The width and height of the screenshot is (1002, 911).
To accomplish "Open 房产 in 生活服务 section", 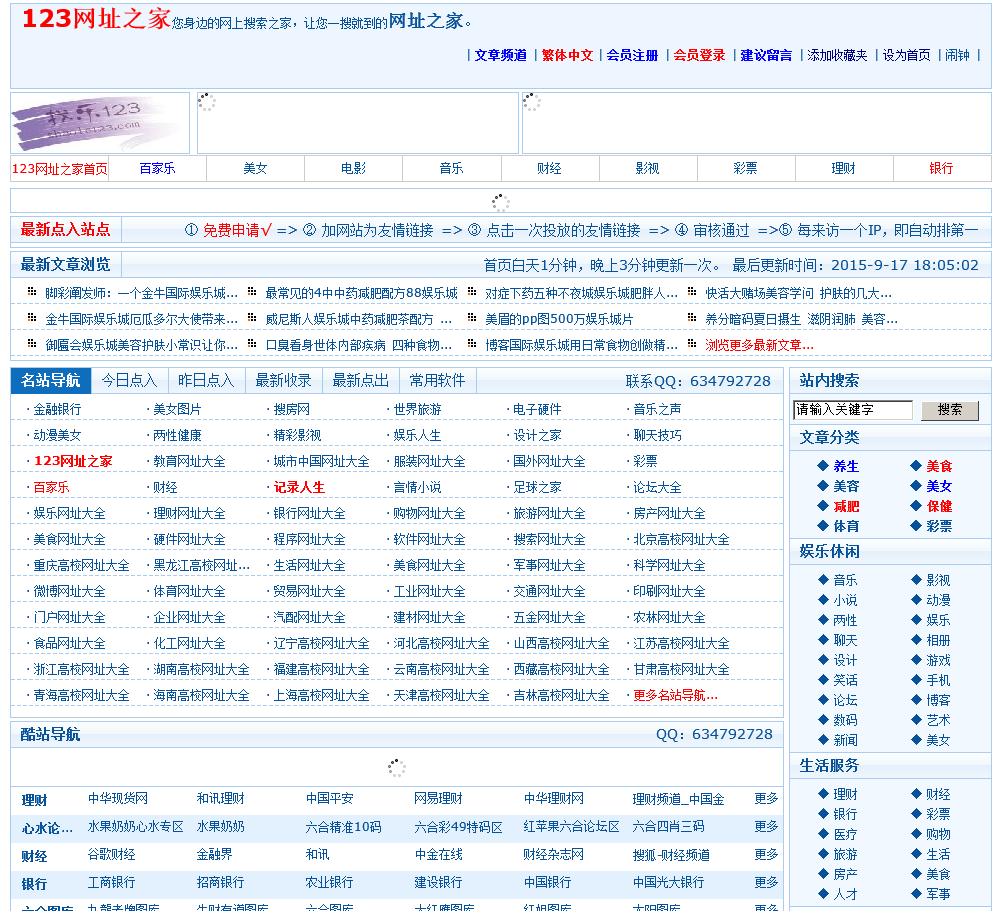I will (845, 875).
